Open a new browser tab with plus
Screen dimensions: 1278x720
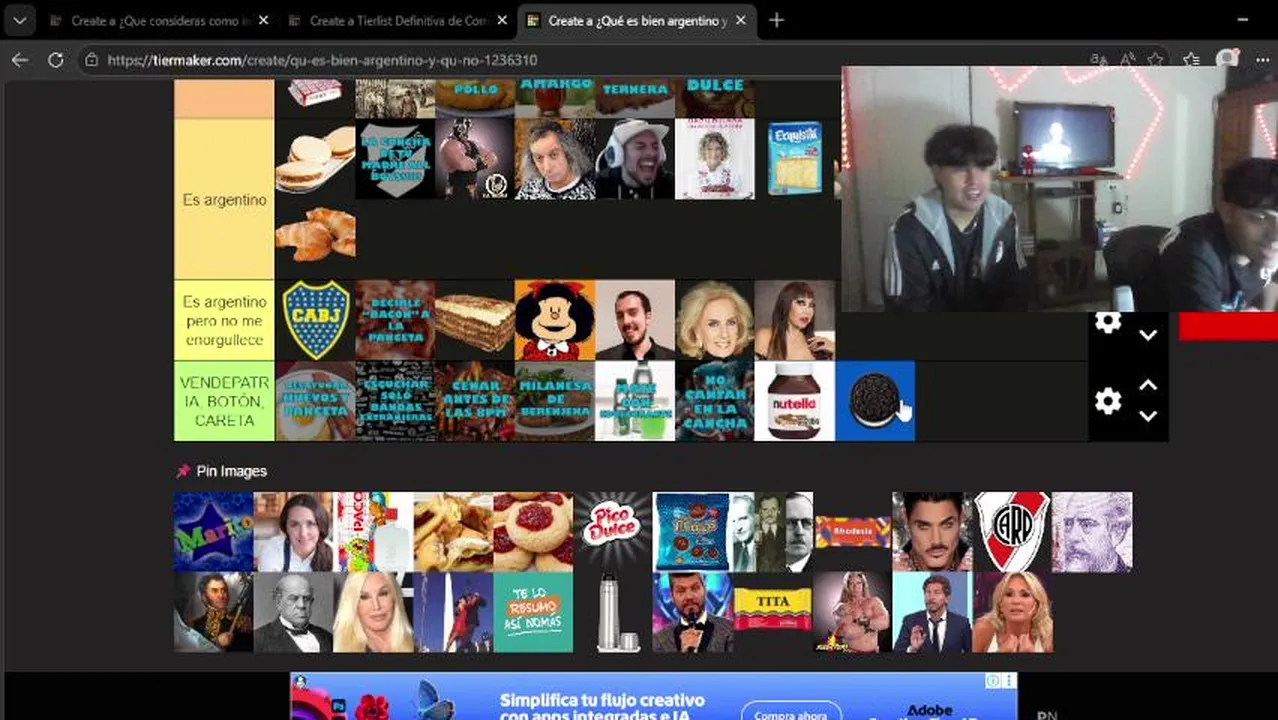click(x=776, y=20)
